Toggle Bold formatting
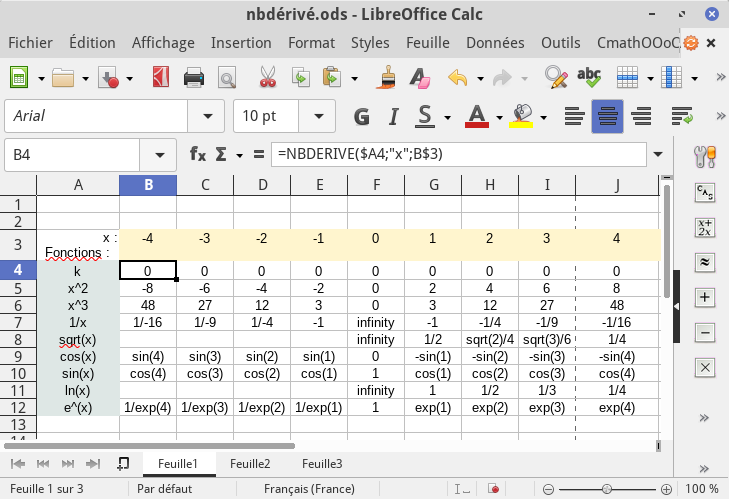Viewport: 729px width, 499px height. point(362,116)
